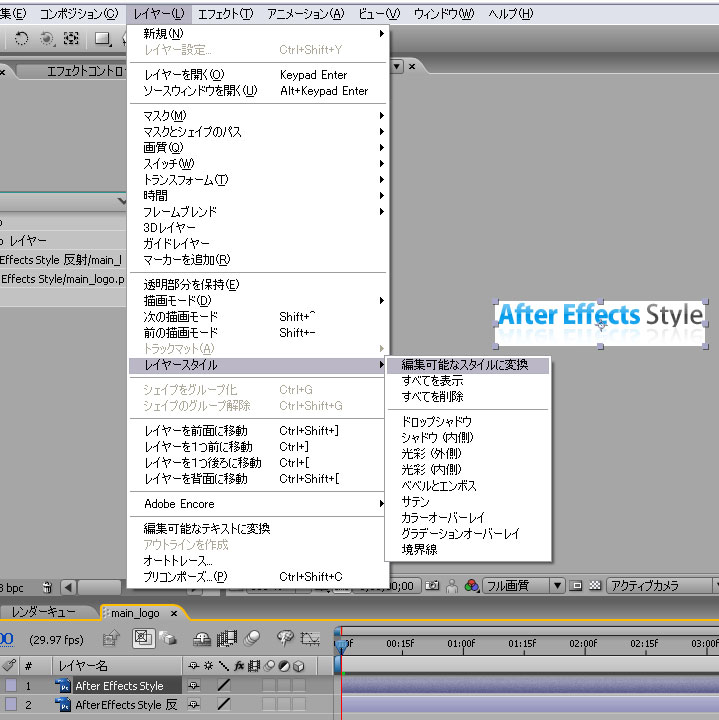This screenshot has height=720, width=719.
Task: Click the Region of Interest icon
Action: 576,585
